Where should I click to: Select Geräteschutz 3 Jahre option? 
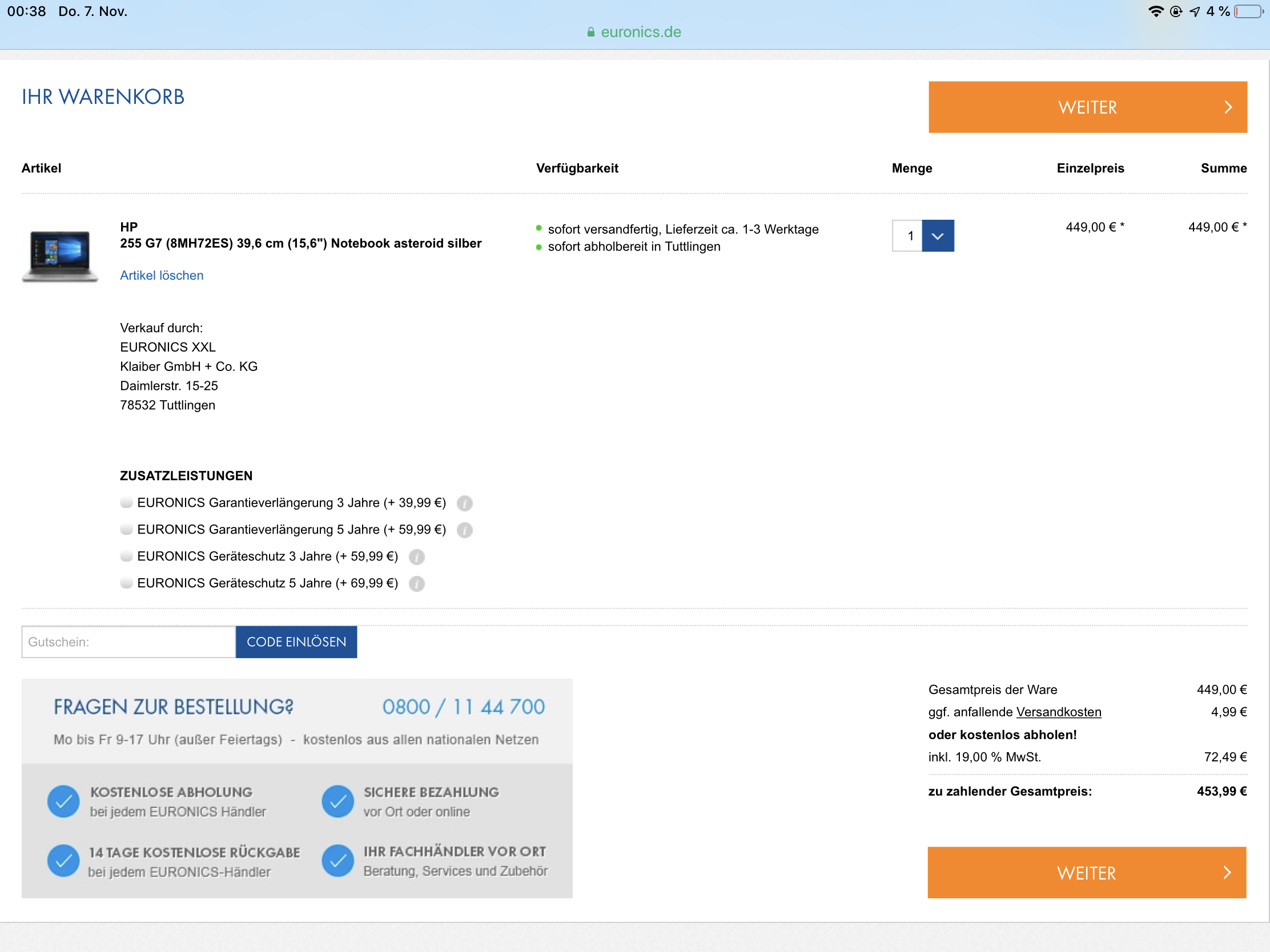pos(126,556)
